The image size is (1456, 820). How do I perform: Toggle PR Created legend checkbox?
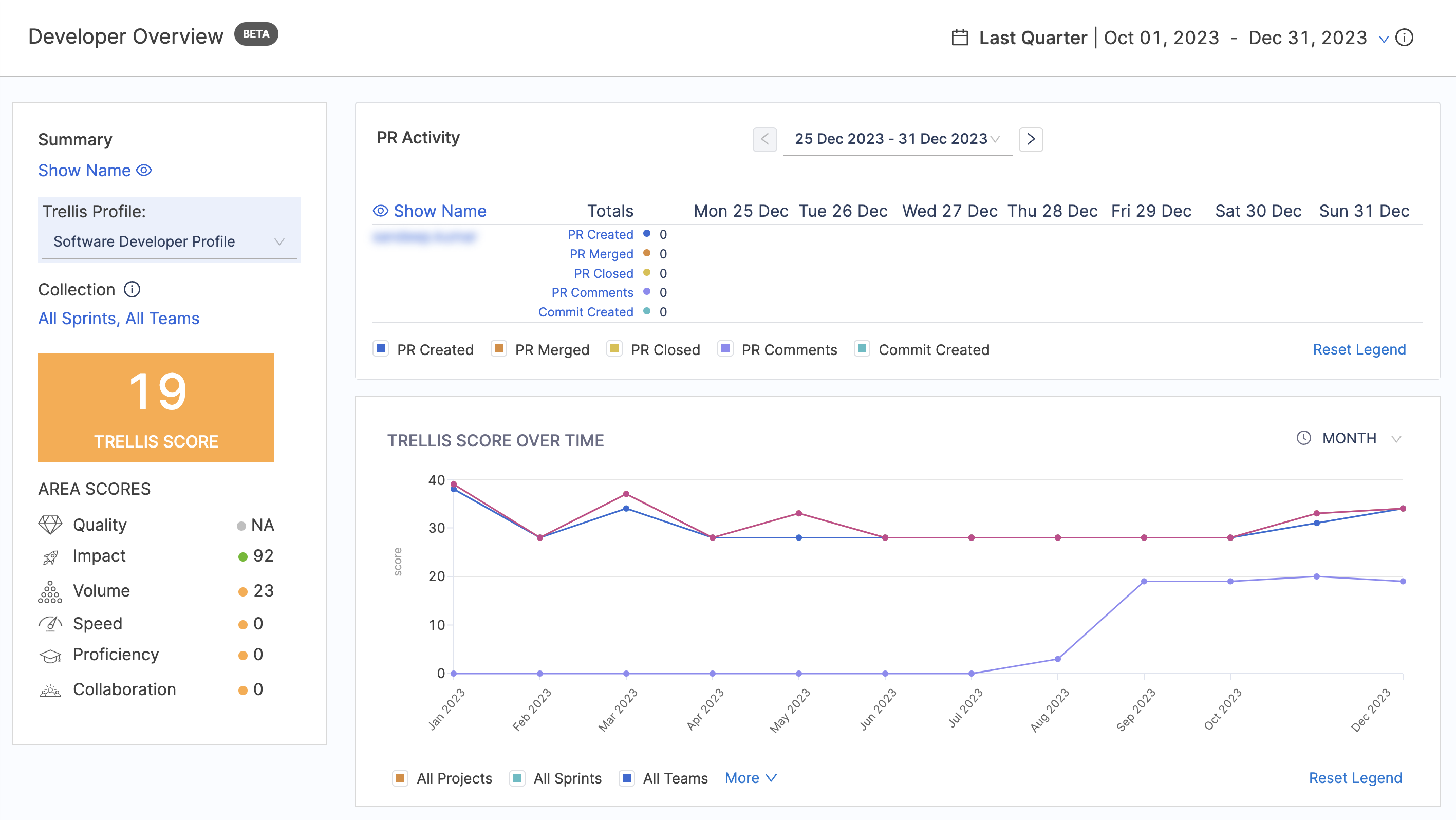(x=381, y=349)
